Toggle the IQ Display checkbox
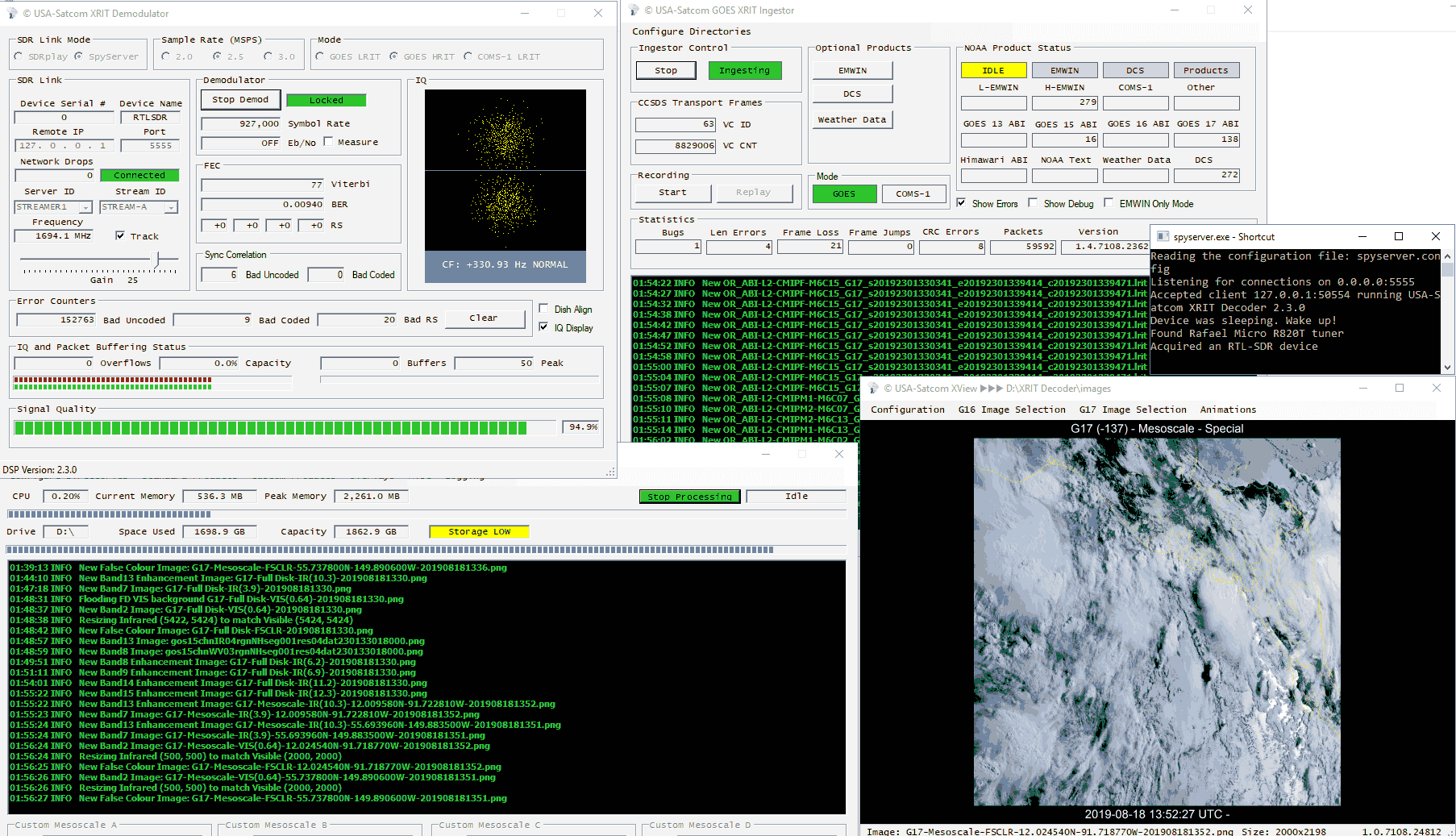1456x836 pixels. tap(543, 326)
